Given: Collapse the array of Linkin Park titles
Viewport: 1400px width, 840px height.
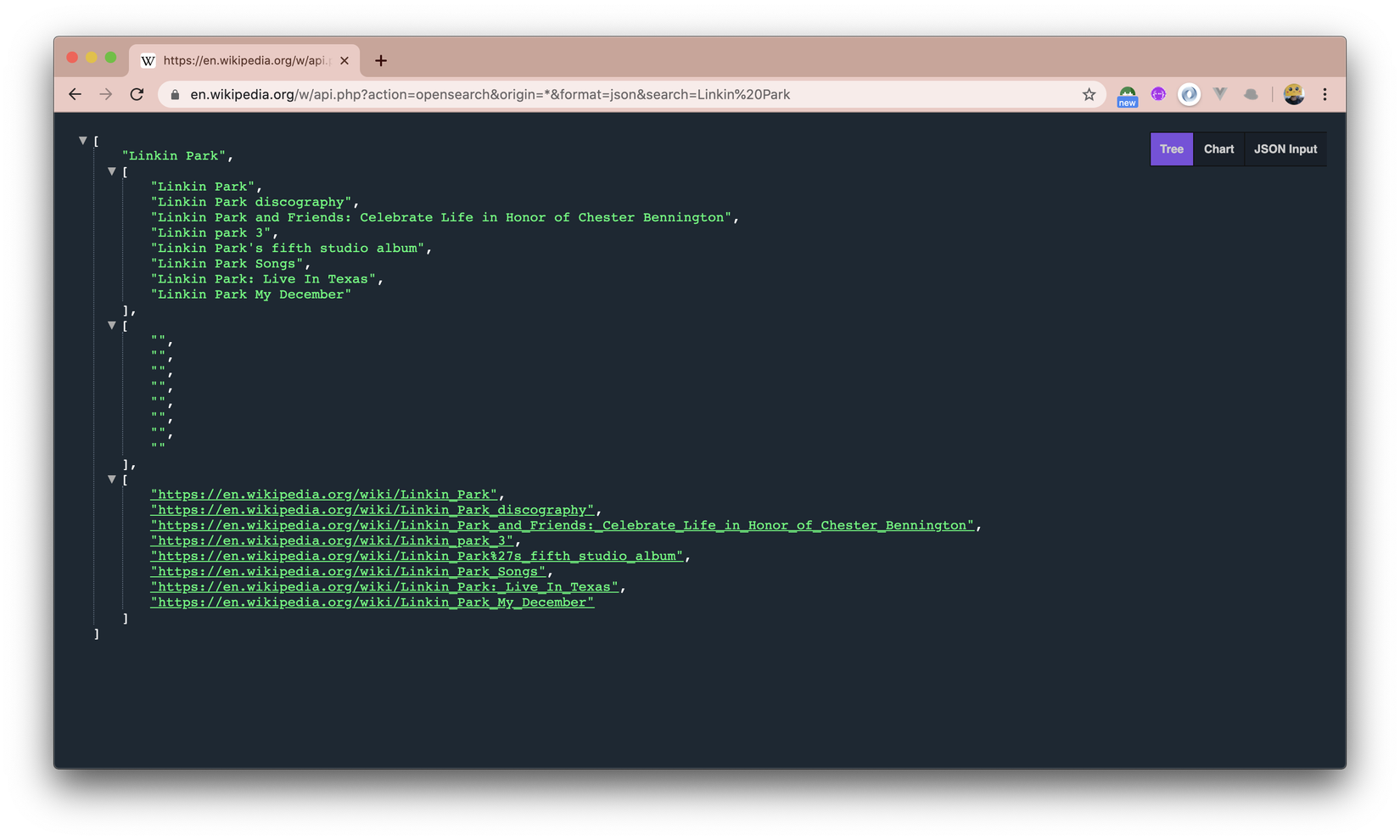Looking at the screenshot, I should [111, 171].
